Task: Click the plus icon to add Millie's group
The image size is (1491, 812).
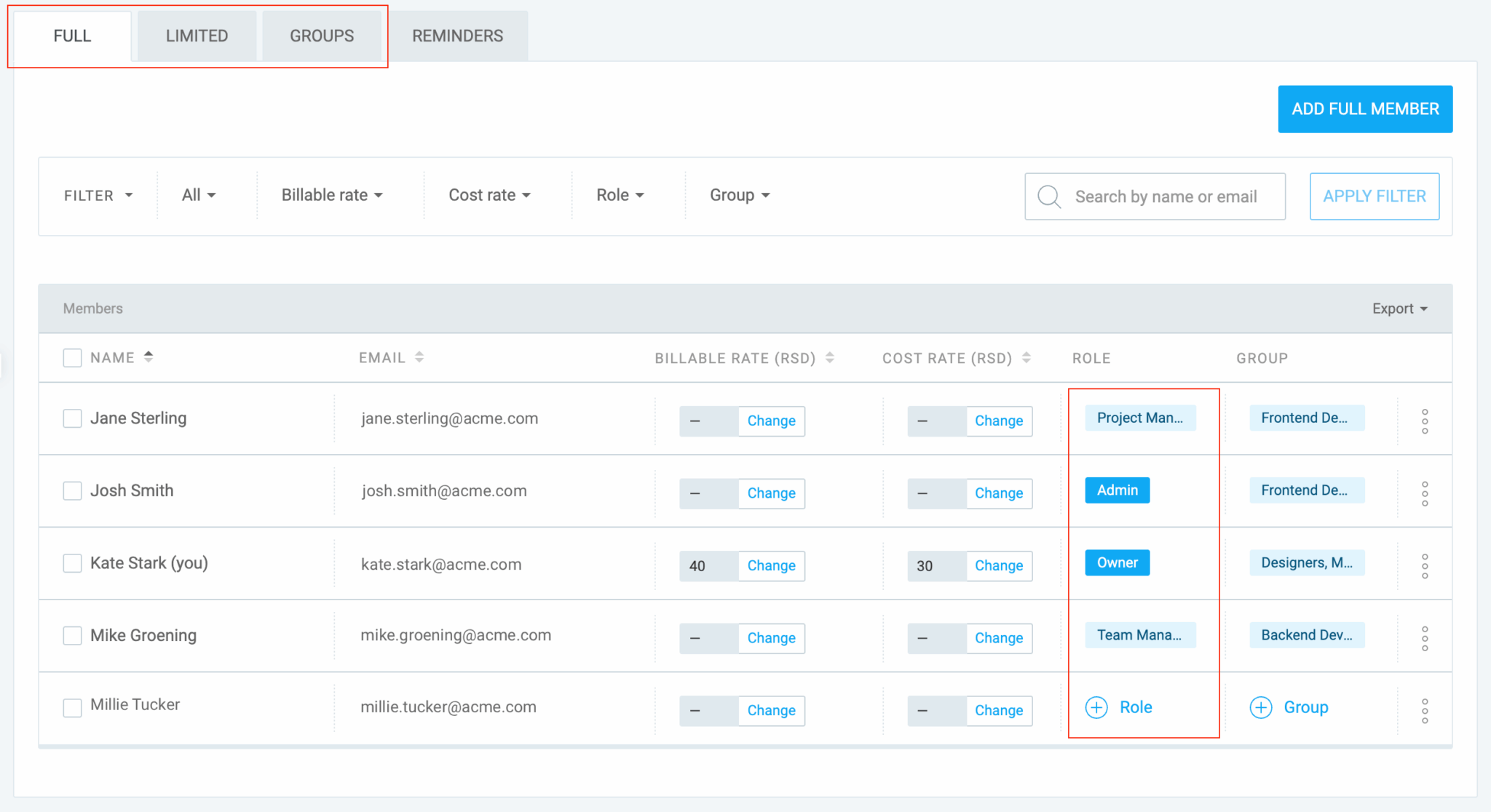Action: (1260, 707)
